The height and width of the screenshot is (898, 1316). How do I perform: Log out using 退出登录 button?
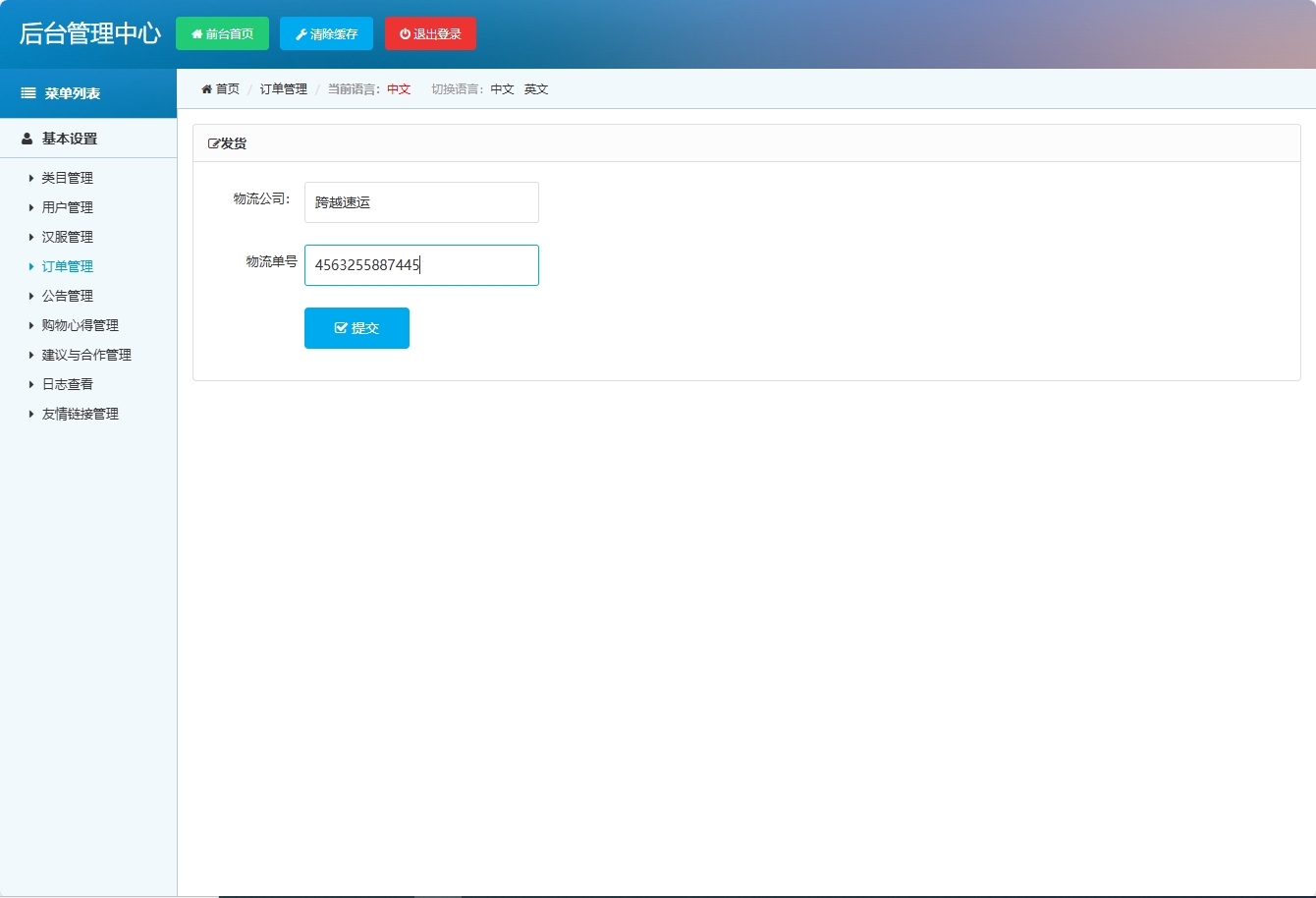coord(430,33)
